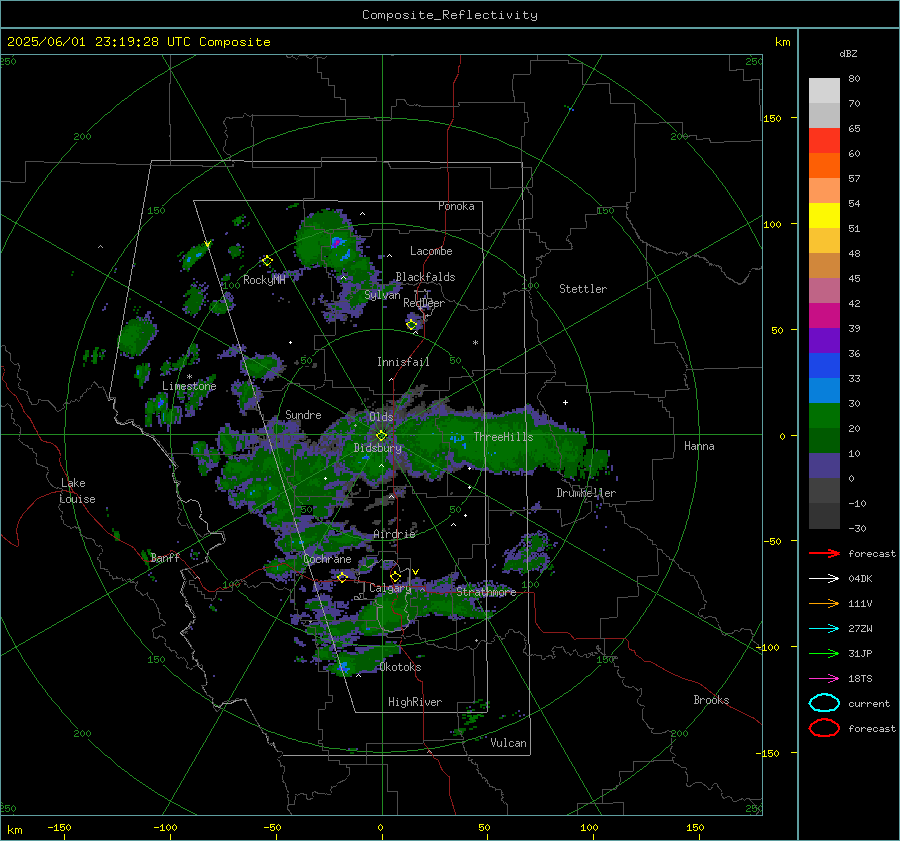Click the Calgary city label
Viewport: 900px width, 841px height.
[x=390, y=588]
